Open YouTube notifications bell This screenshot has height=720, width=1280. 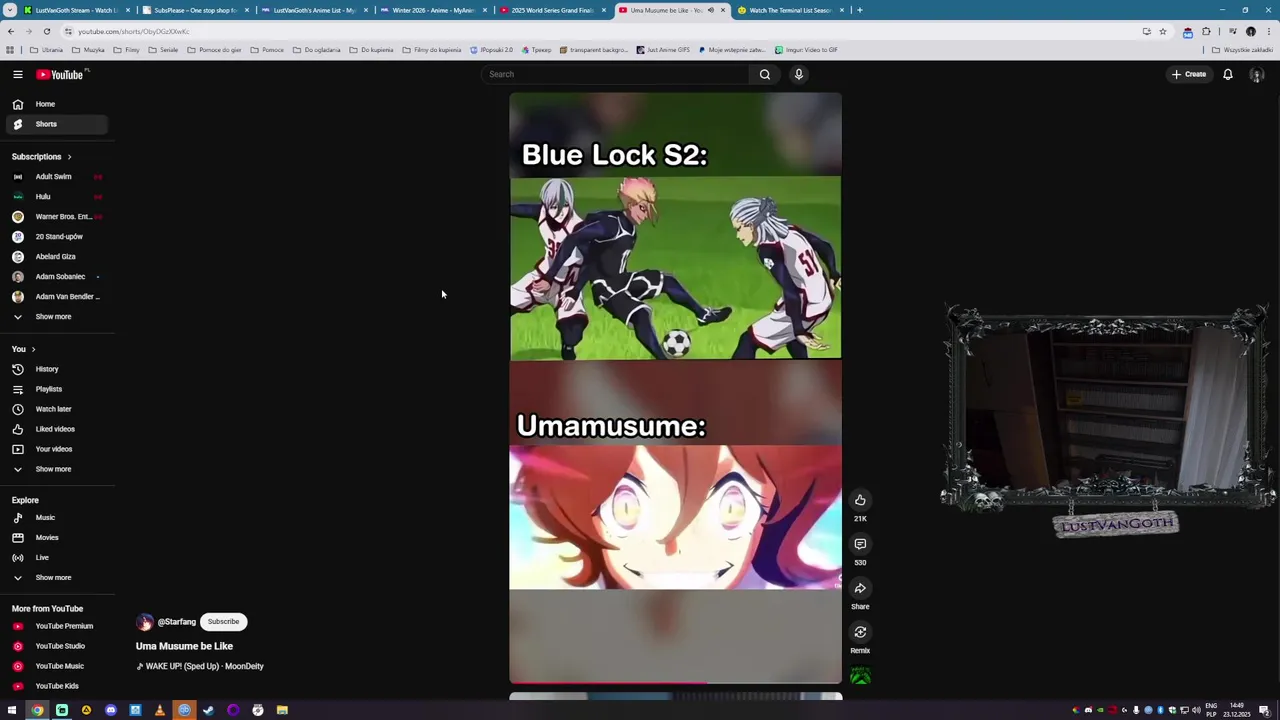[x=1228, y=74]
